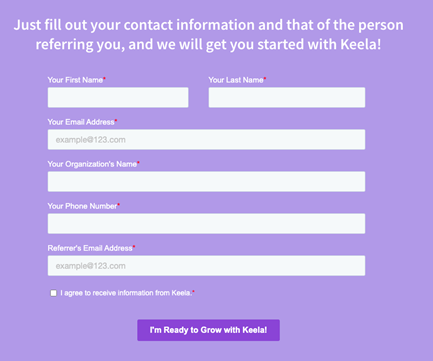Click the 'Your Email Address' label
This screenshot has height=361, width=433.
tap(81, 122)
